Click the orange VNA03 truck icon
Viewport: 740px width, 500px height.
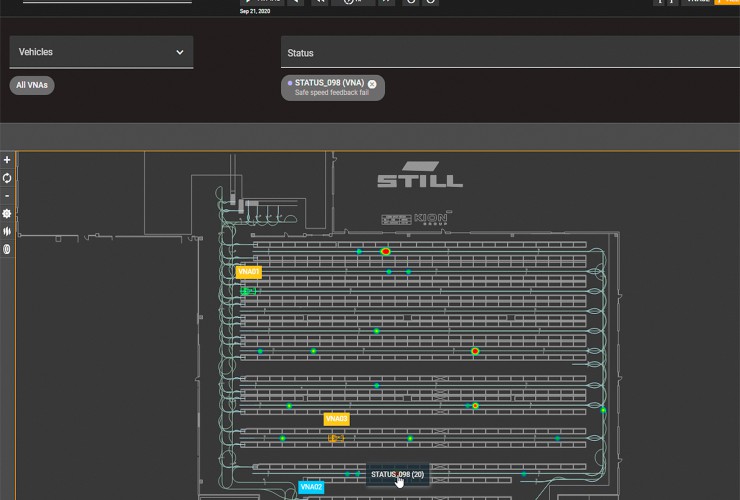(336, 438)
